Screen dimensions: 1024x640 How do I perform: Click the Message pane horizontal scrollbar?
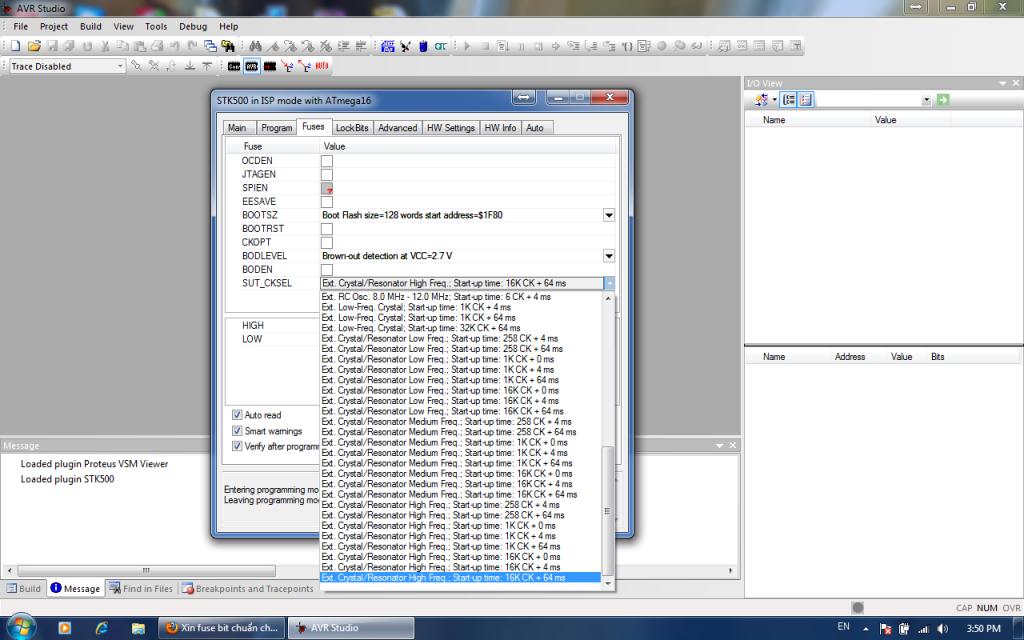[x=146, y=570]
